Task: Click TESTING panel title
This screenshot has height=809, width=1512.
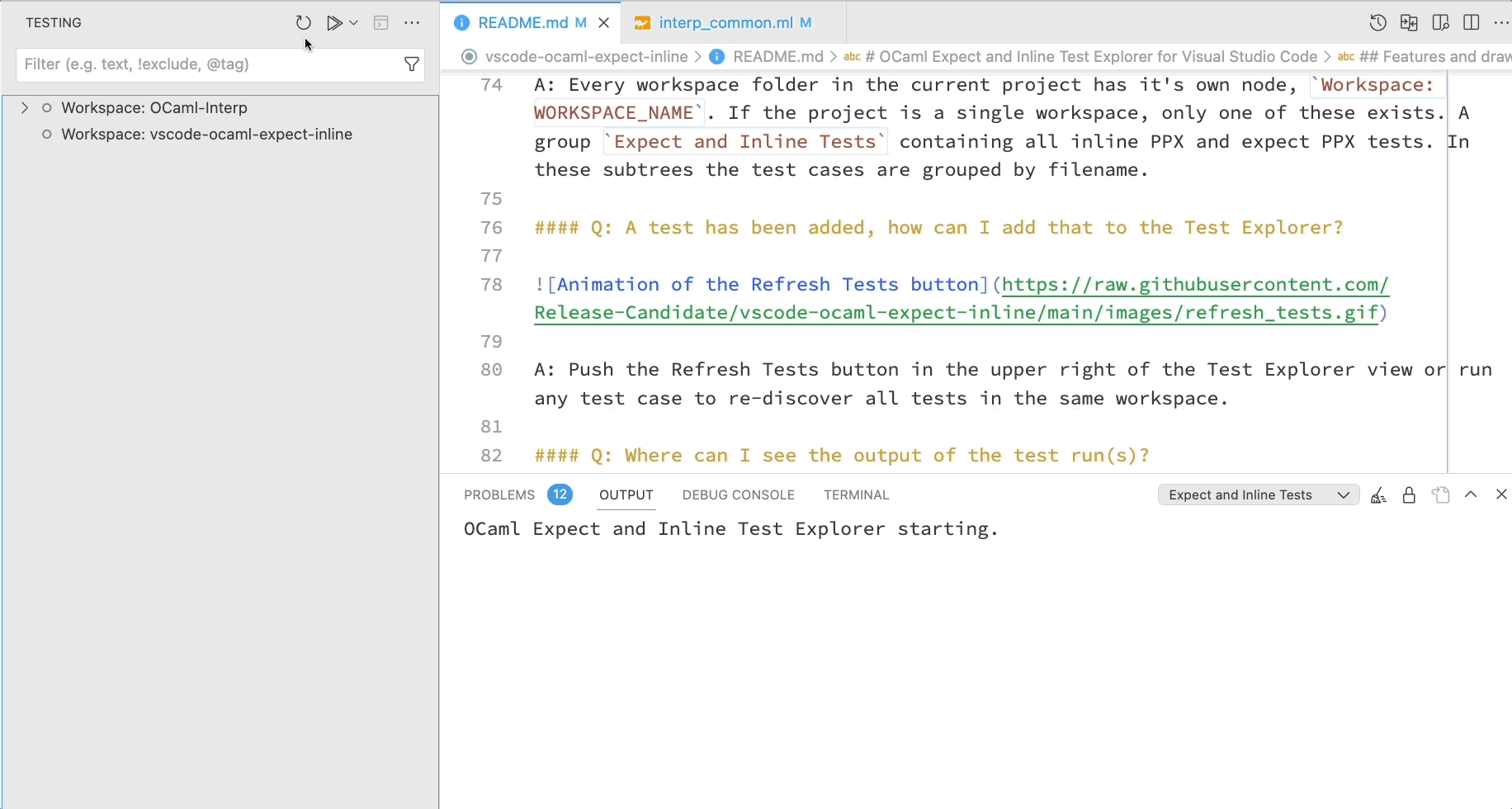Action: pyautogui.click(x=54, y=23)
